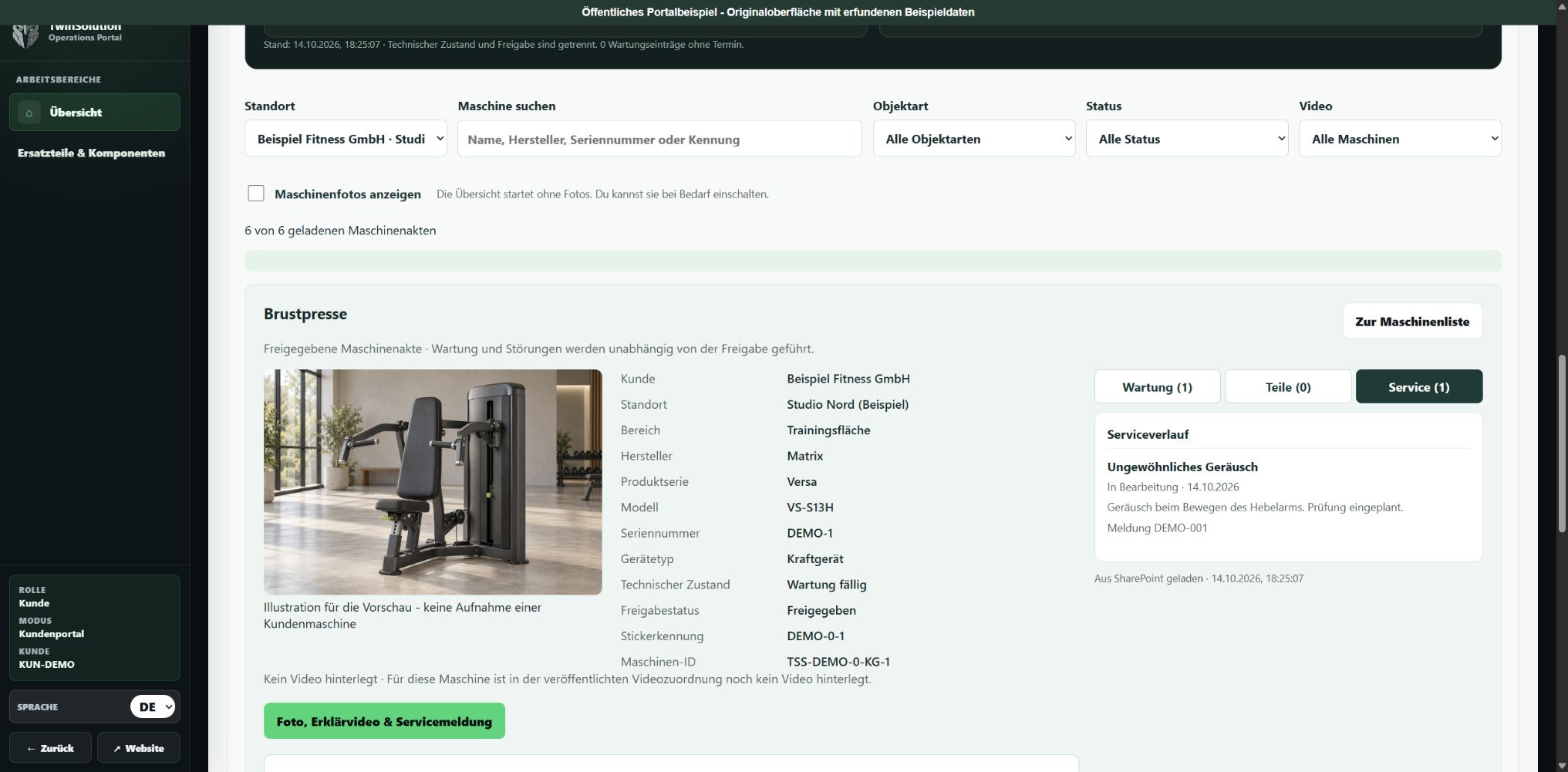1568x772 pixels.
Task: Open the Objektart dropdown
Action: 974,139
